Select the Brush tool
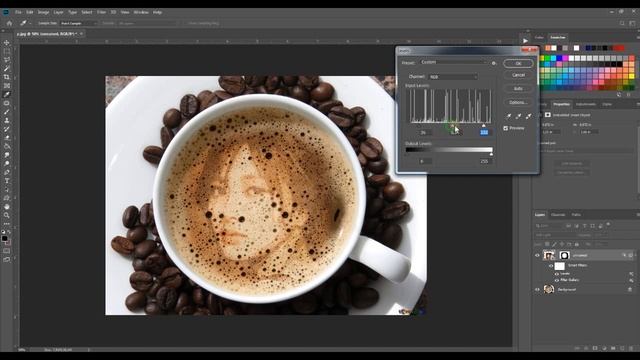Screen dimensions: 640x360 coord(7,111)
